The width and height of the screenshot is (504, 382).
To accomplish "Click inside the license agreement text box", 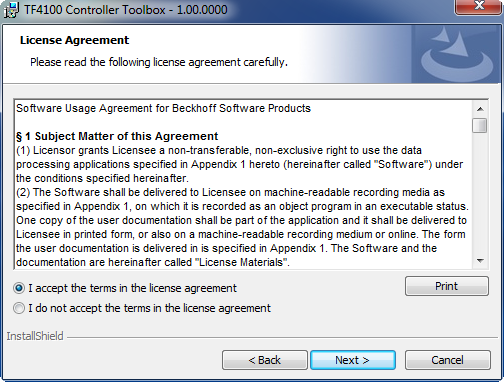I will point(243,184).
